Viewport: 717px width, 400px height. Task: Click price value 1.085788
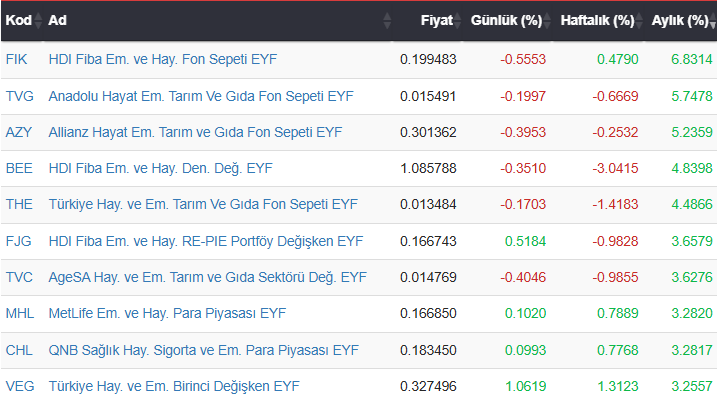point(428,169)
